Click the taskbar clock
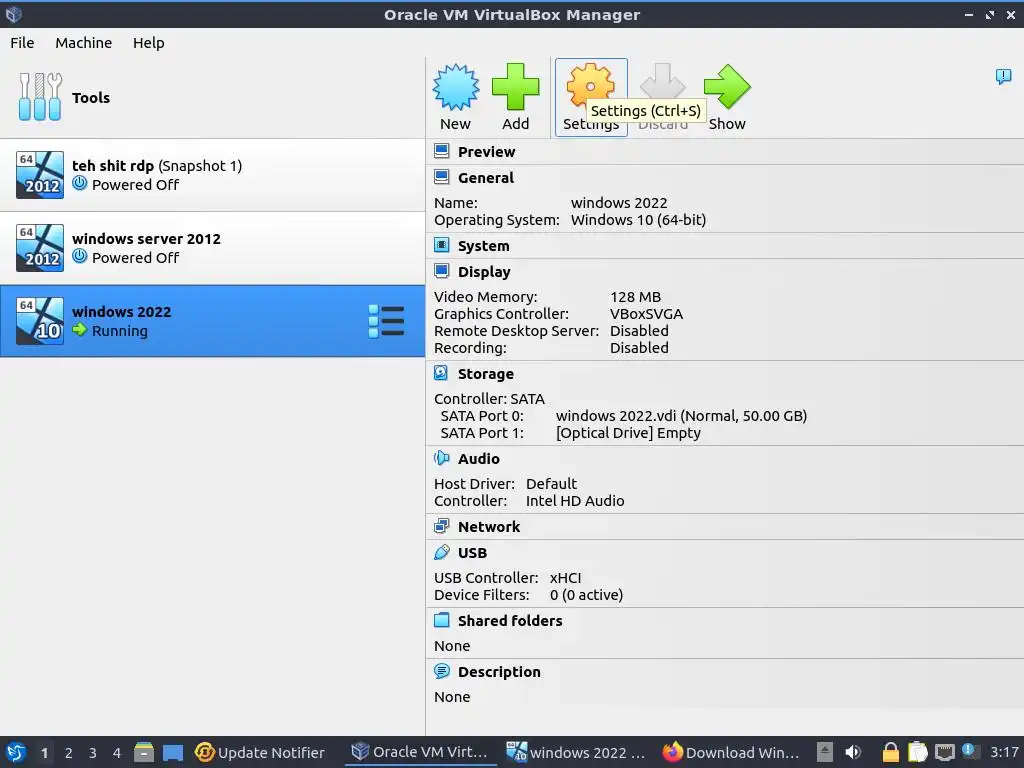Screen dimensions: 1024x768 click(1004, 752)
